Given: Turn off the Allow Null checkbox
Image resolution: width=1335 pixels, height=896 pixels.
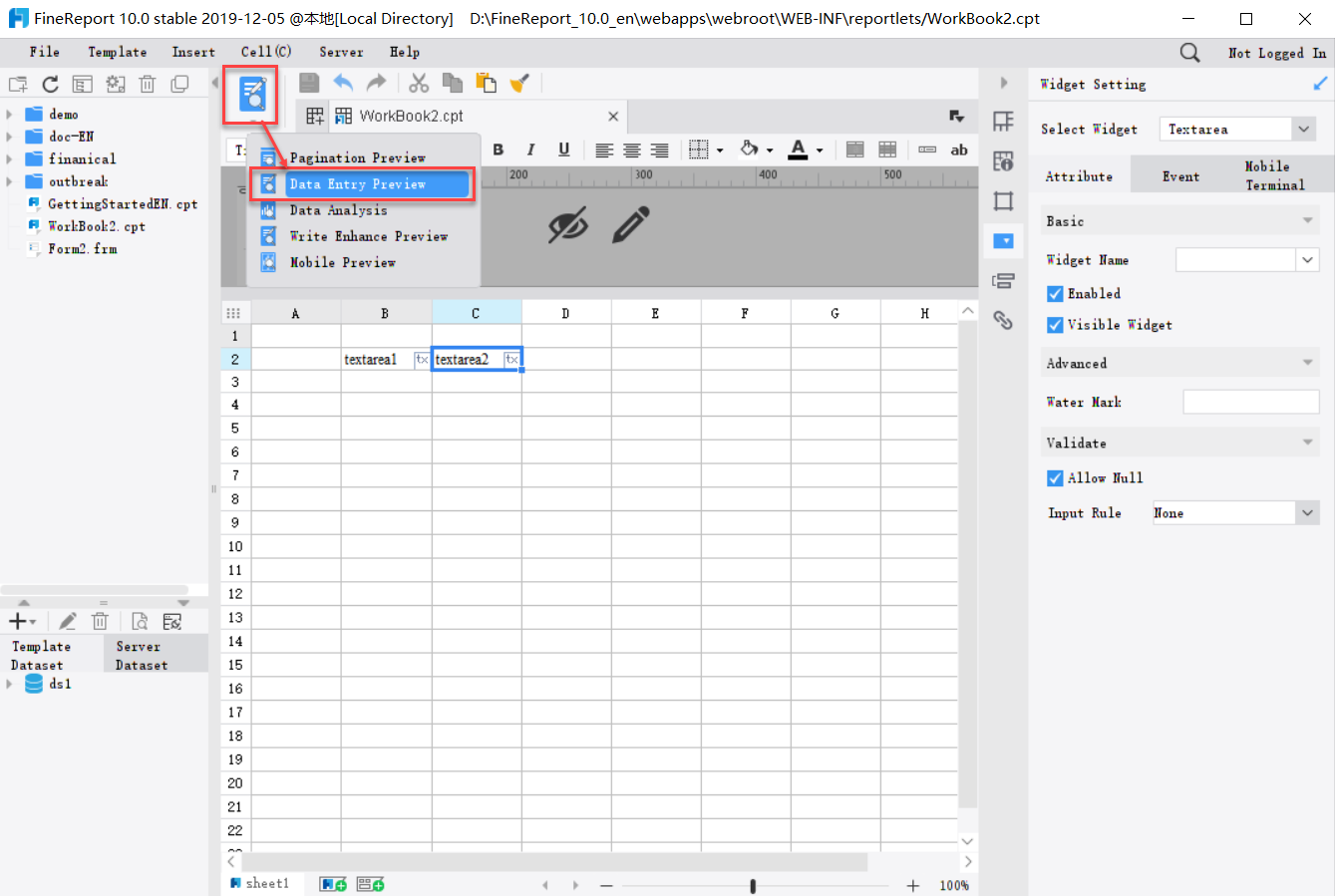Looking at the screenshot, I should point(1055,477).
